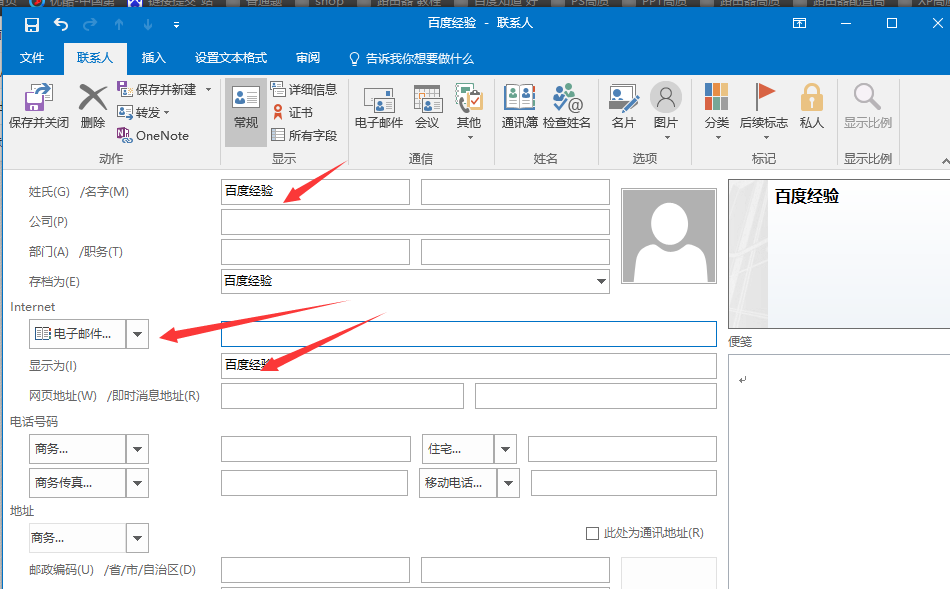This screenshot has height=589, width=950.
Task: Click the 住宅... phone button
Action: (457, 449)
